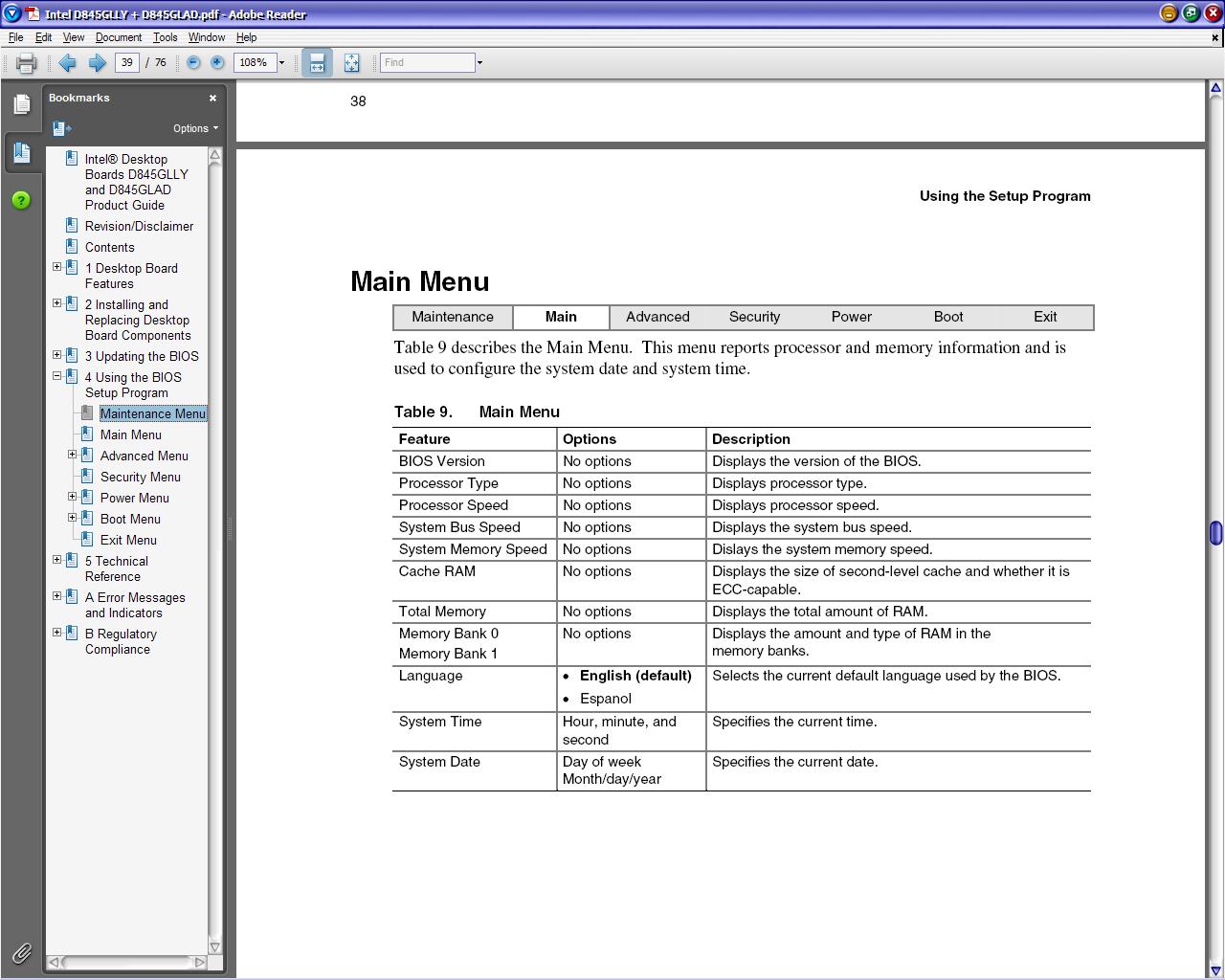The image size is (1225, 980).
Task: Minimize the Adobe Reader window
Action: 1169,13
